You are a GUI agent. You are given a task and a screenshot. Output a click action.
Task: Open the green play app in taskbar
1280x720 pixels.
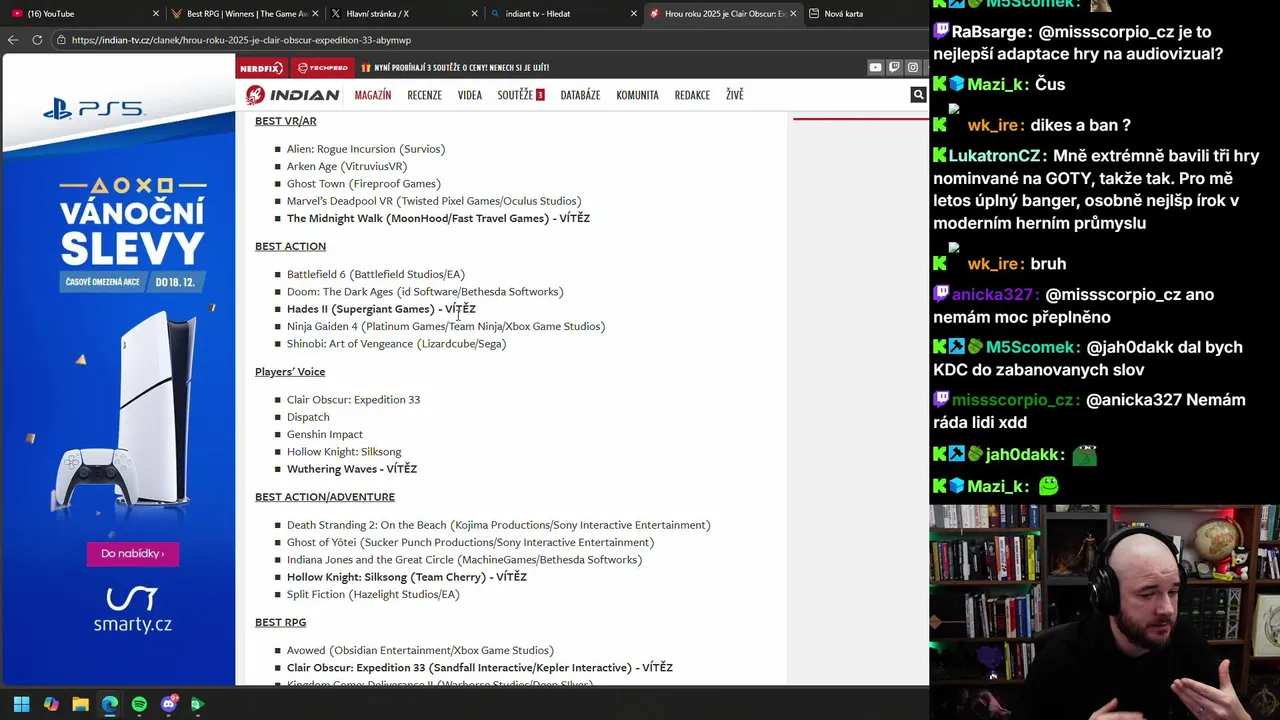(197, 704)
